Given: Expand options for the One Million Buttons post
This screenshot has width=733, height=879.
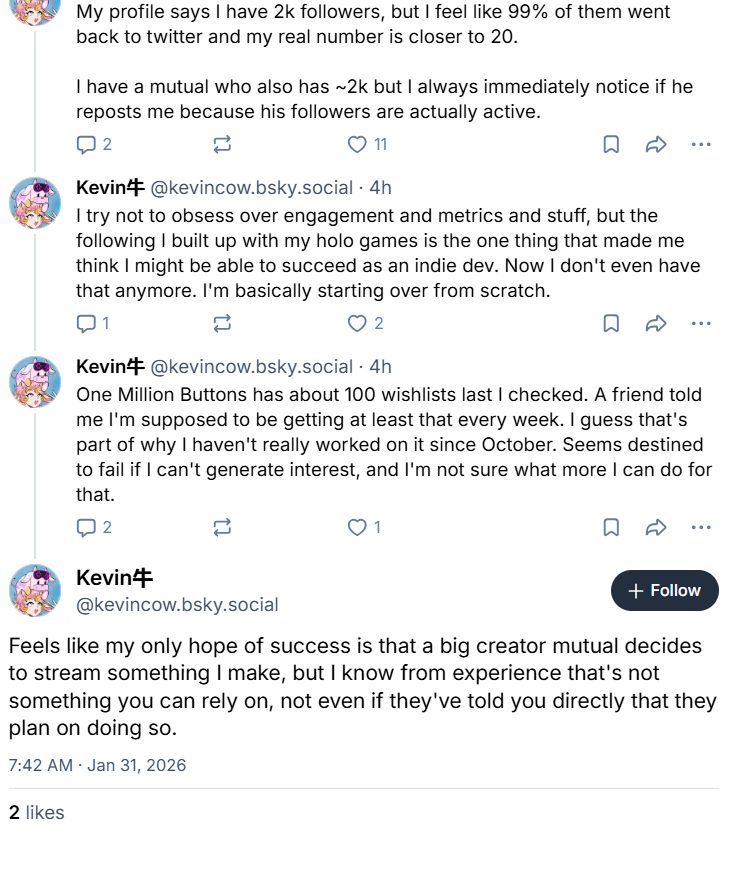Looking at the screenshot, I should click(x=701, y=527).
